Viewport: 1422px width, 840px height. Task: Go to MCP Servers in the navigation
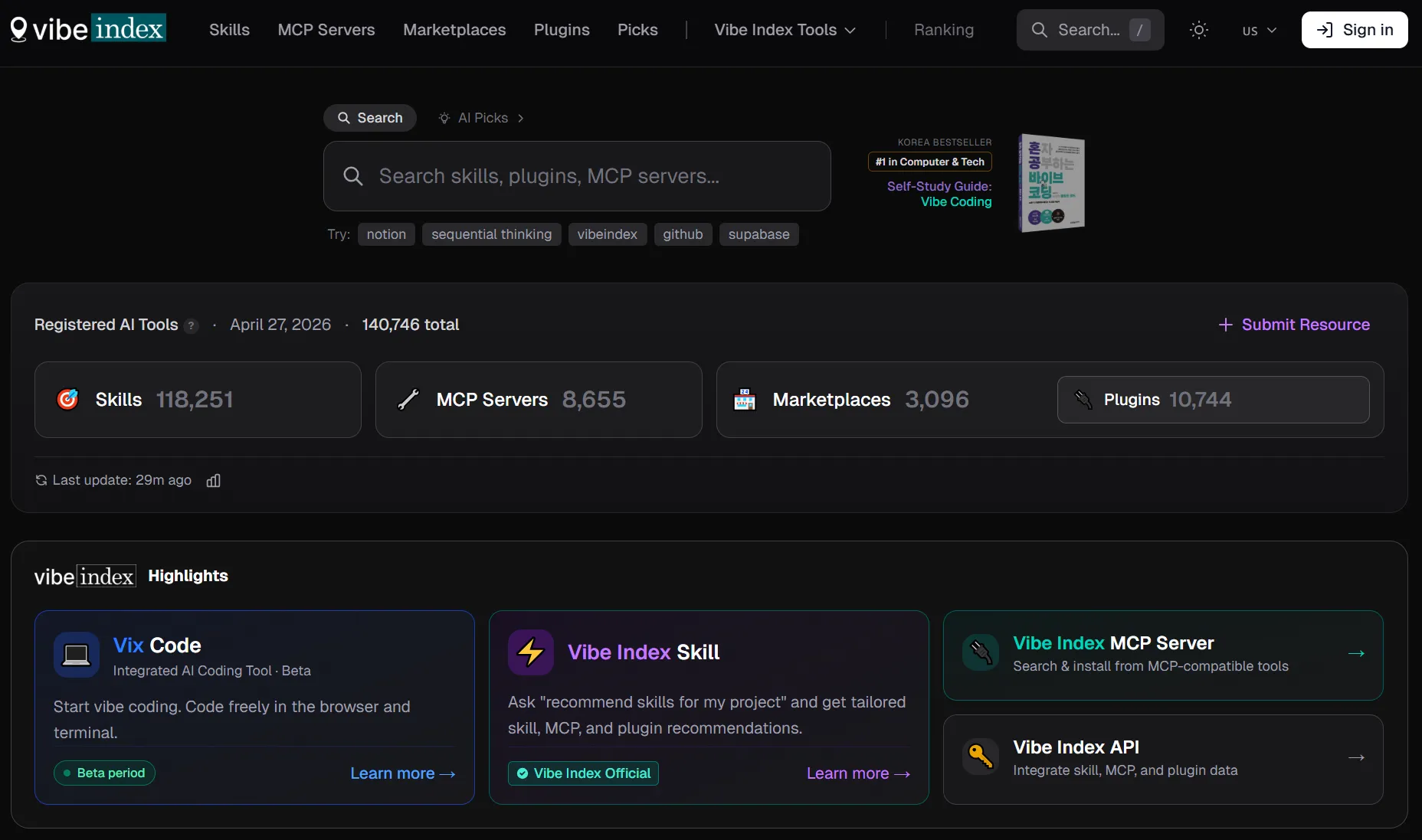tap(326, 30)
